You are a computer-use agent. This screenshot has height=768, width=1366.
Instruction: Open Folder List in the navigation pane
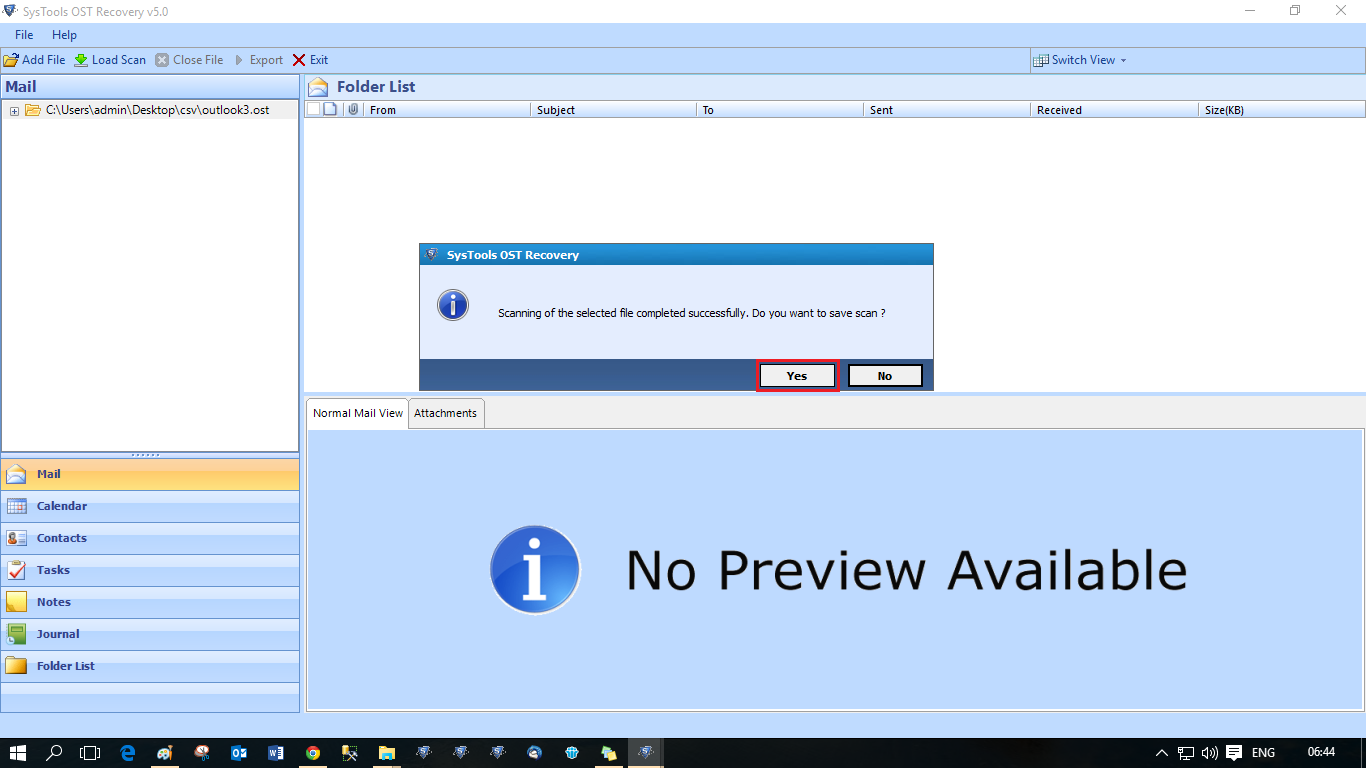[150, 666]
